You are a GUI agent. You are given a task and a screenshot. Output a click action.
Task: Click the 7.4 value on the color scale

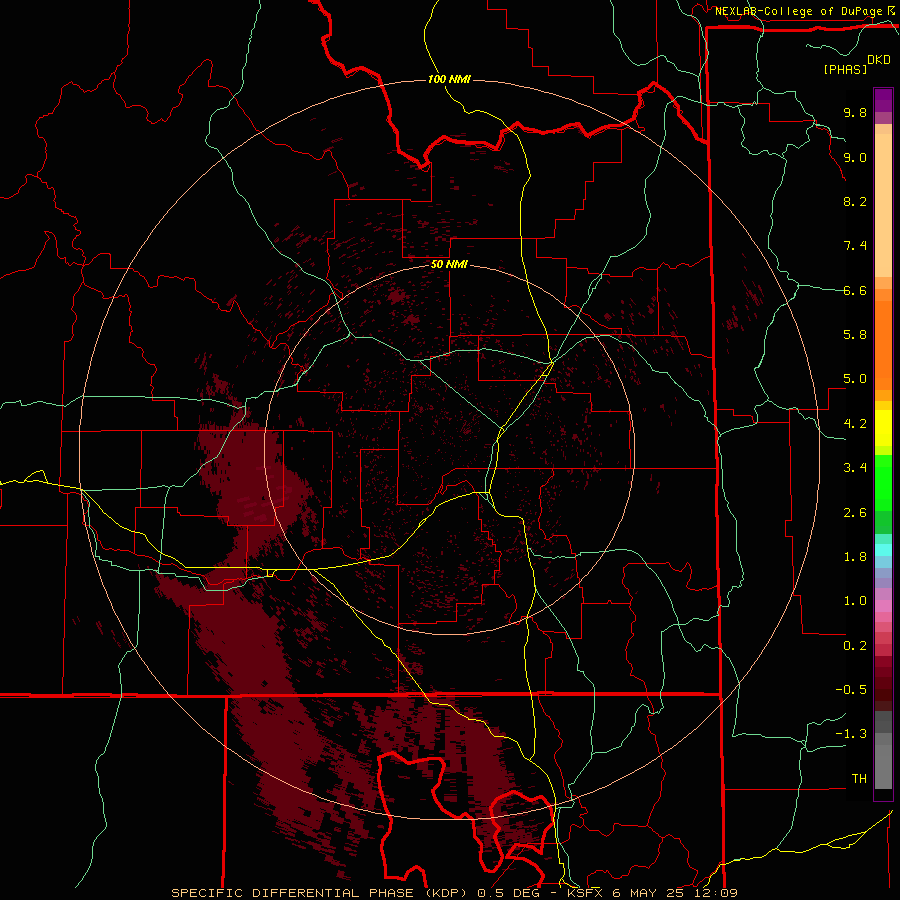click(855, 246)
